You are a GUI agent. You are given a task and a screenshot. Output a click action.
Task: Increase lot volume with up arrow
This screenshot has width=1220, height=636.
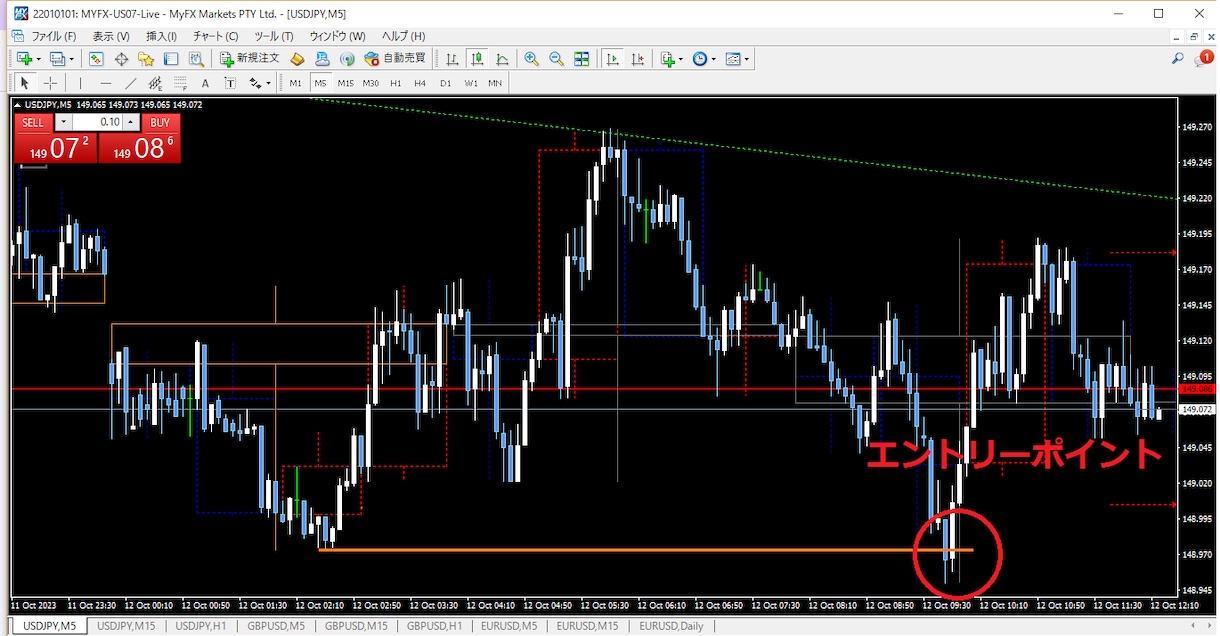pos(130,122)
